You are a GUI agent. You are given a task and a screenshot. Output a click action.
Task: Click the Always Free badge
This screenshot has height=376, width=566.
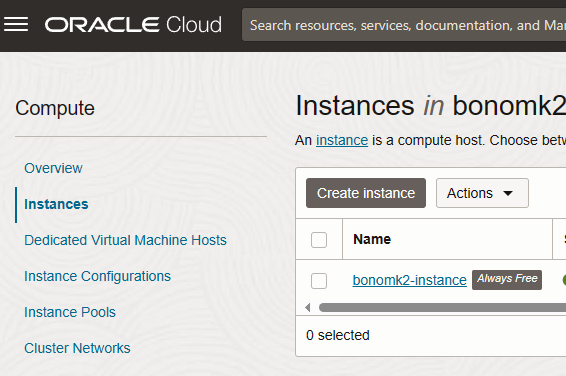[507, 280]
